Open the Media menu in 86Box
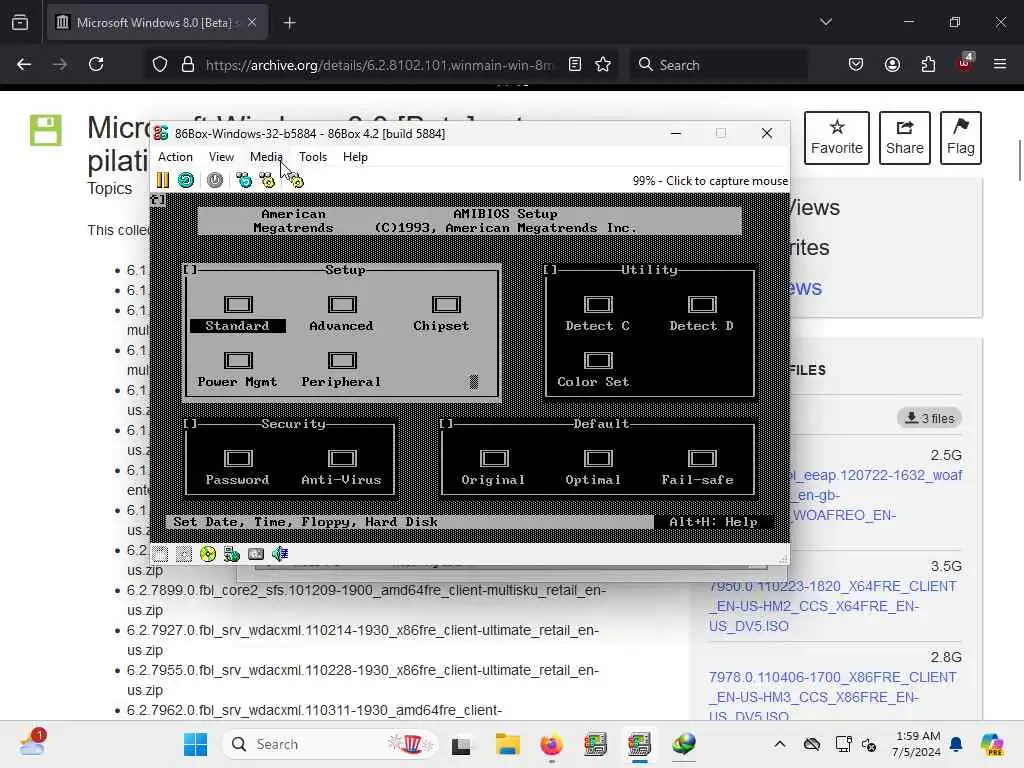Viewport: 1024px width, 768px height. coord(266,157)
